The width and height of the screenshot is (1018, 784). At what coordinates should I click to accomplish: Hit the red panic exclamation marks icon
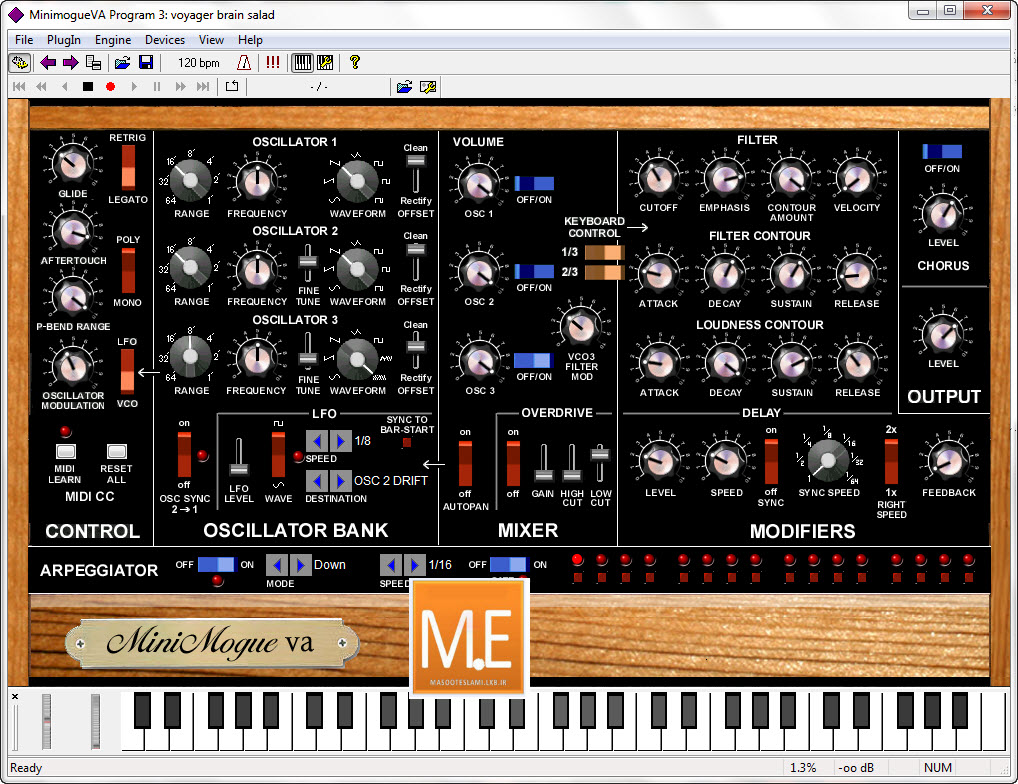[273, 62]
